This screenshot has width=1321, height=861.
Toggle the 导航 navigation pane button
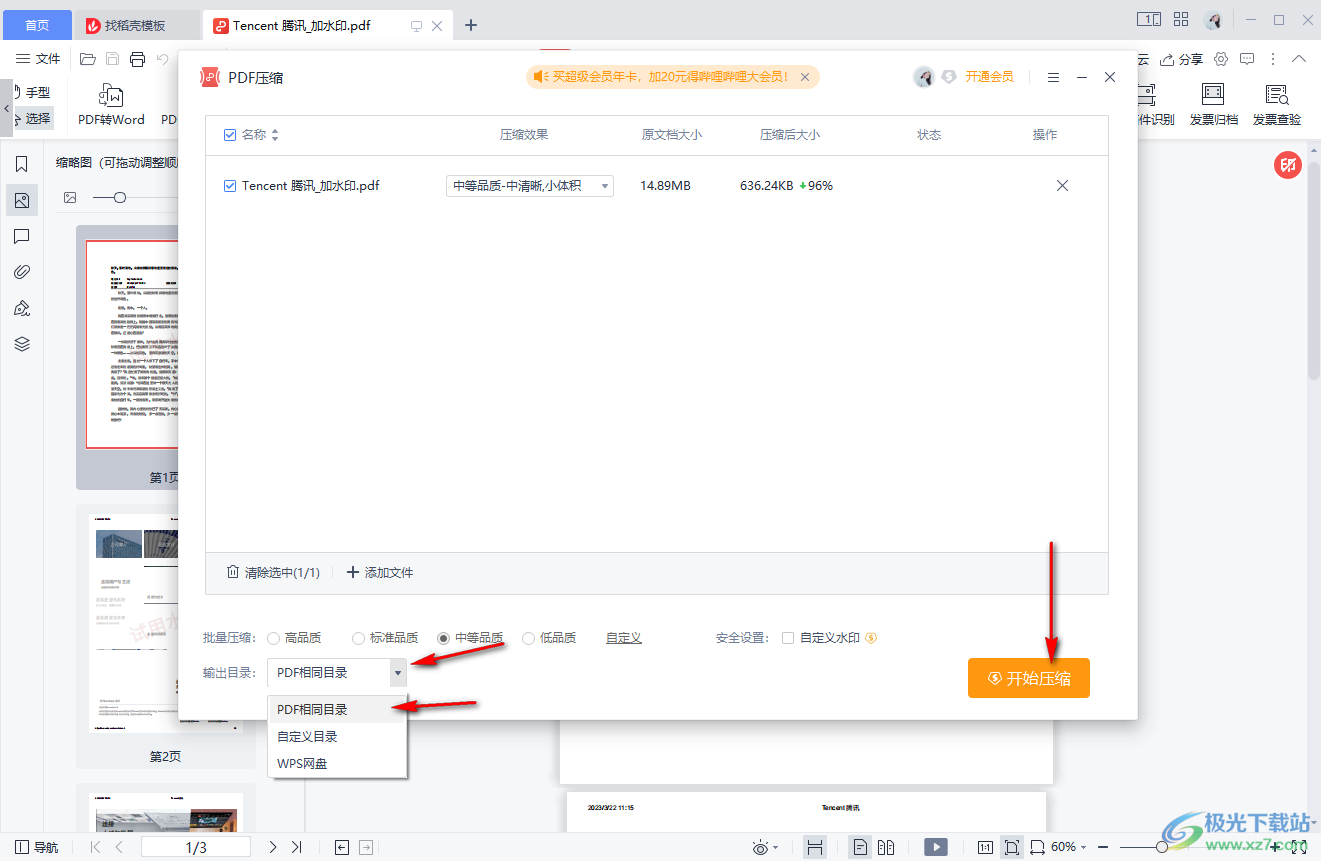point(37,847)
